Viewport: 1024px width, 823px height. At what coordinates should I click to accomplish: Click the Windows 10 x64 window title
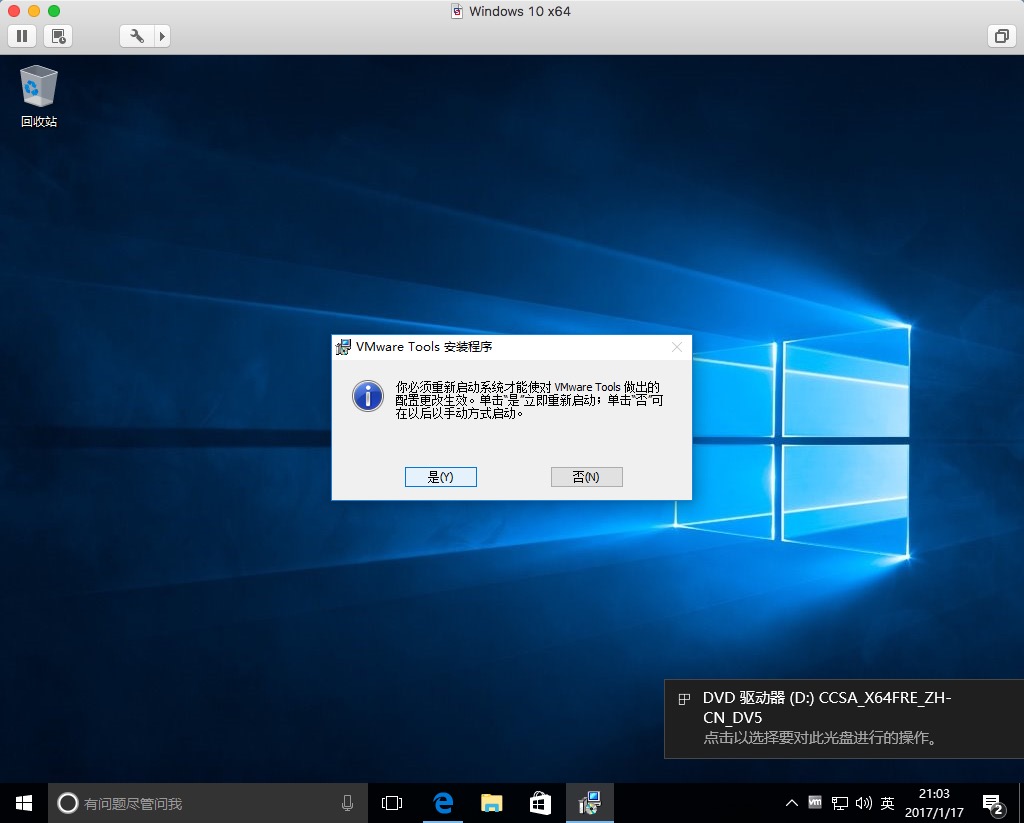tap(520, 11)
